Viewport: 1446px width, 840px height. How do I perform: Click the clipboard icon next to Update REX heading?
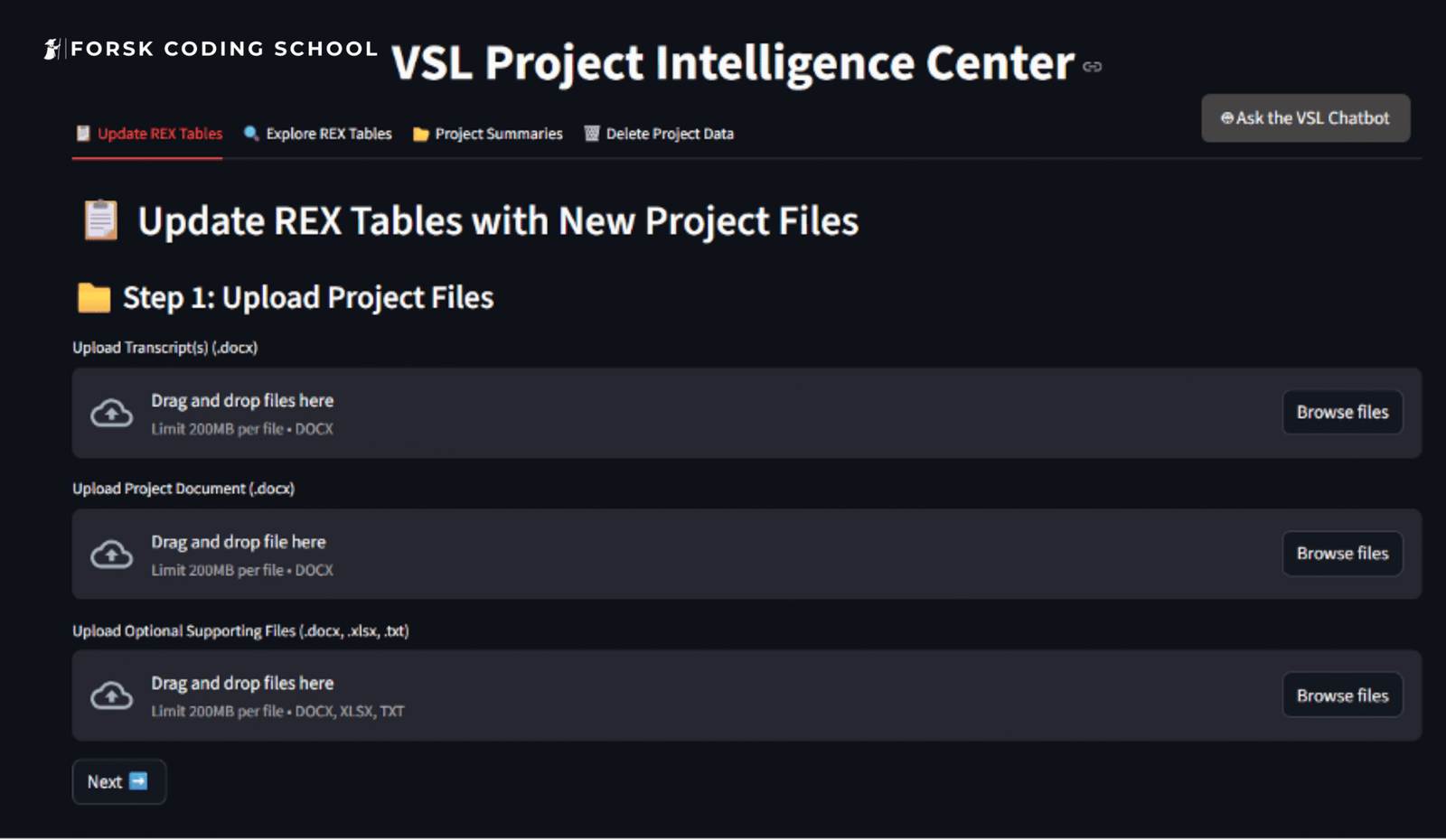coord(100,220)
